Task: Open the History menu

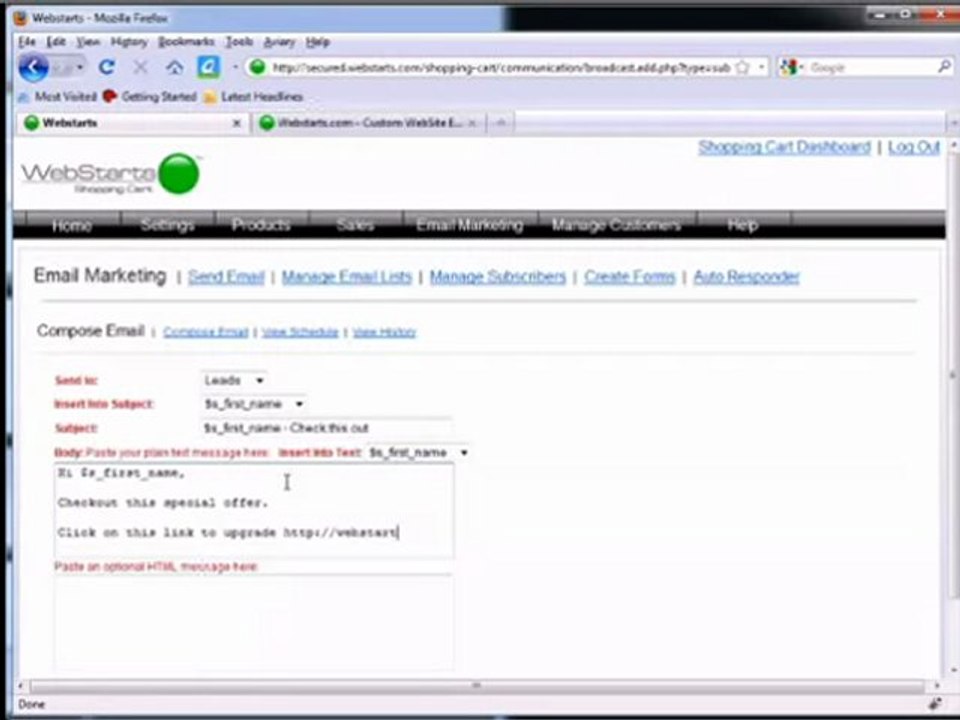Action: point(129,42)
